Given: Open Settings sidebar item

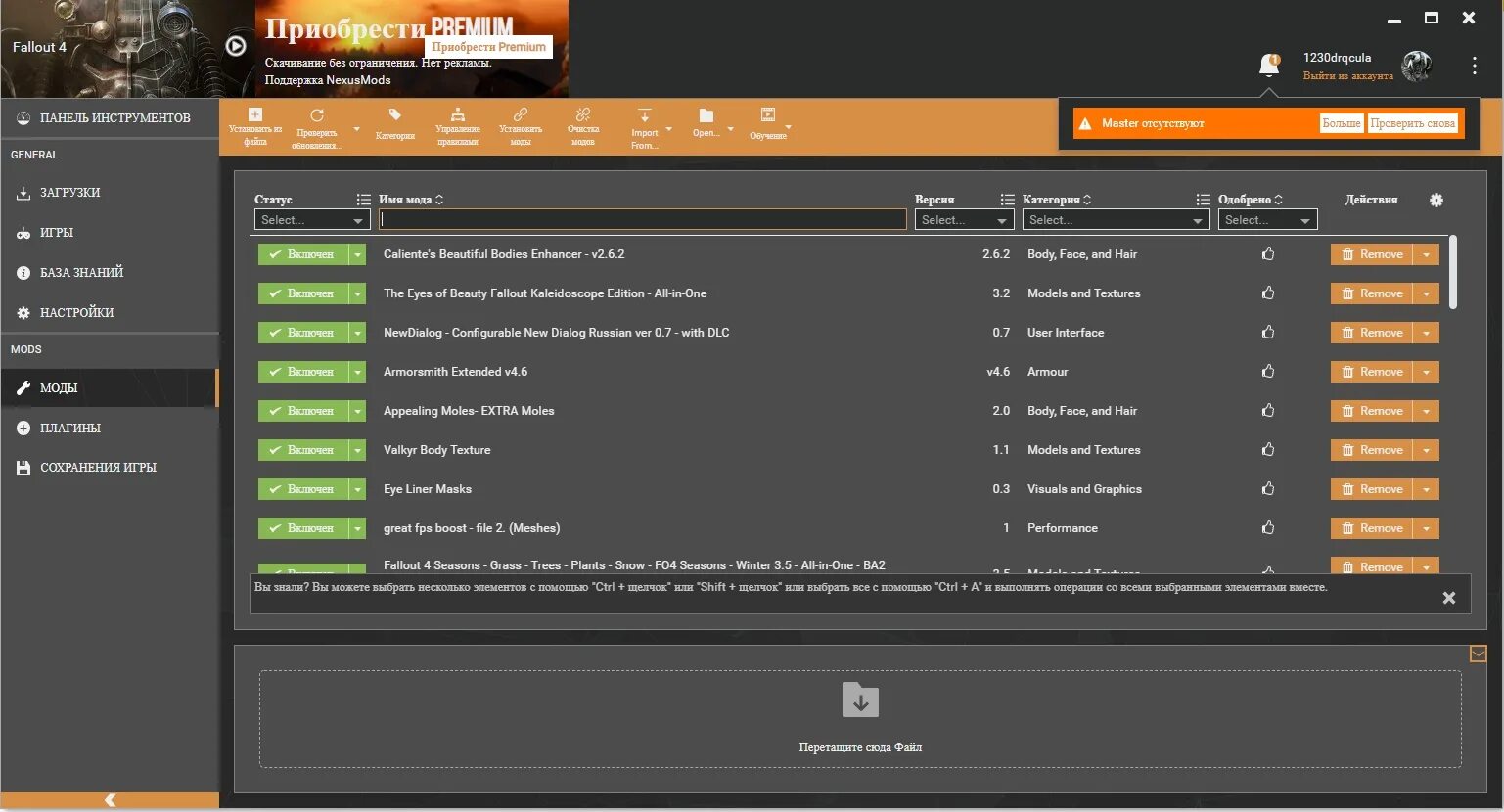Looking at the screenshot, I should 110,313.
